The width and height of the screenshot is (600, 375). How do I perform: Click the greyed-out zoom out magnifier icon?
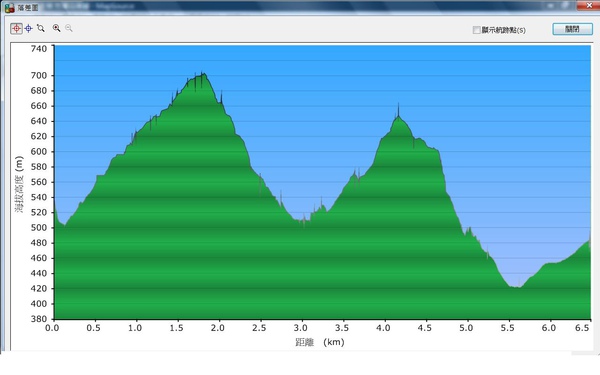(x=69, y=28)
